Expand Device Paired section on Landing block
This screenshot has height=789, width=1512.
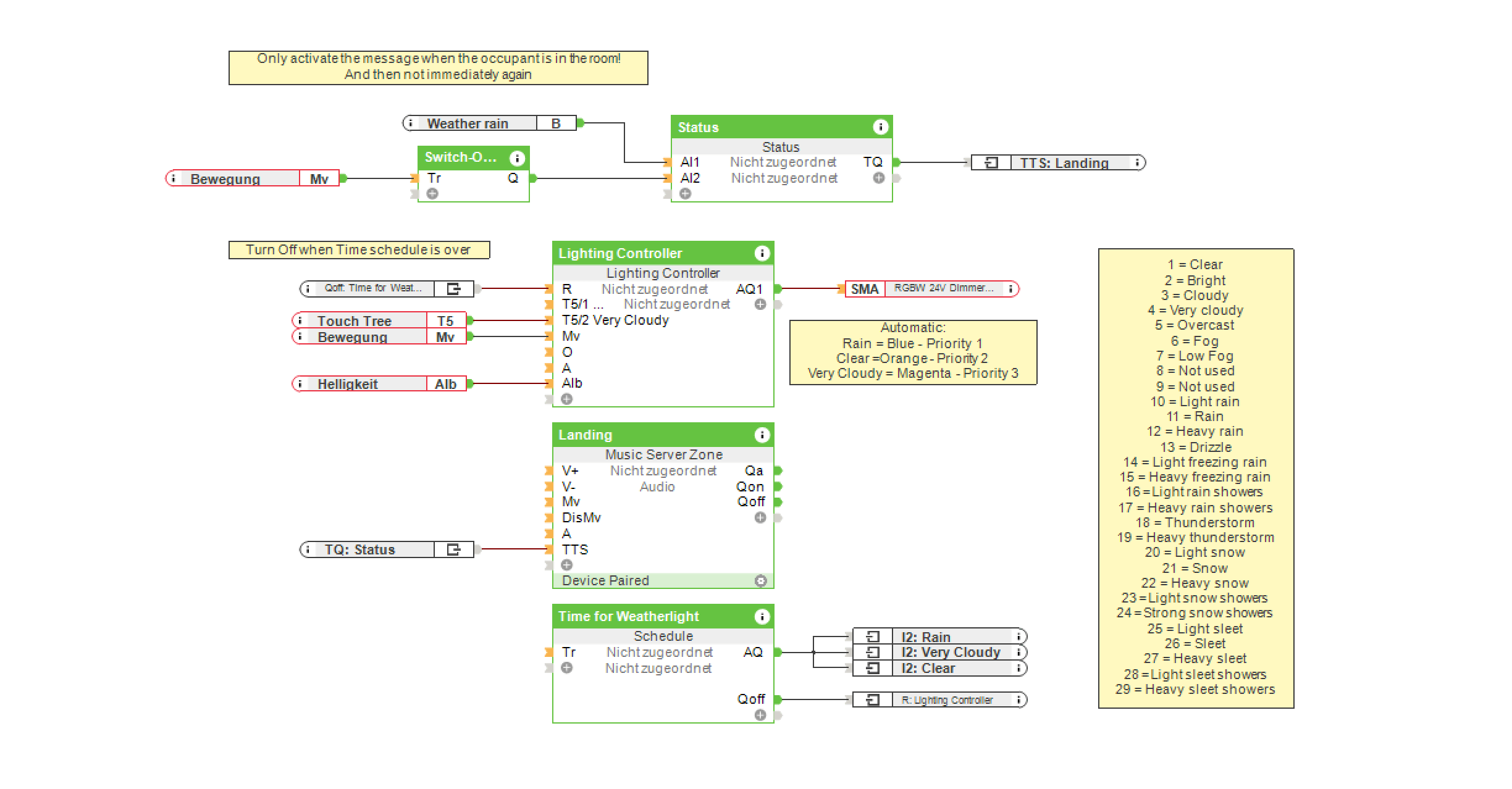pos(760,581)
